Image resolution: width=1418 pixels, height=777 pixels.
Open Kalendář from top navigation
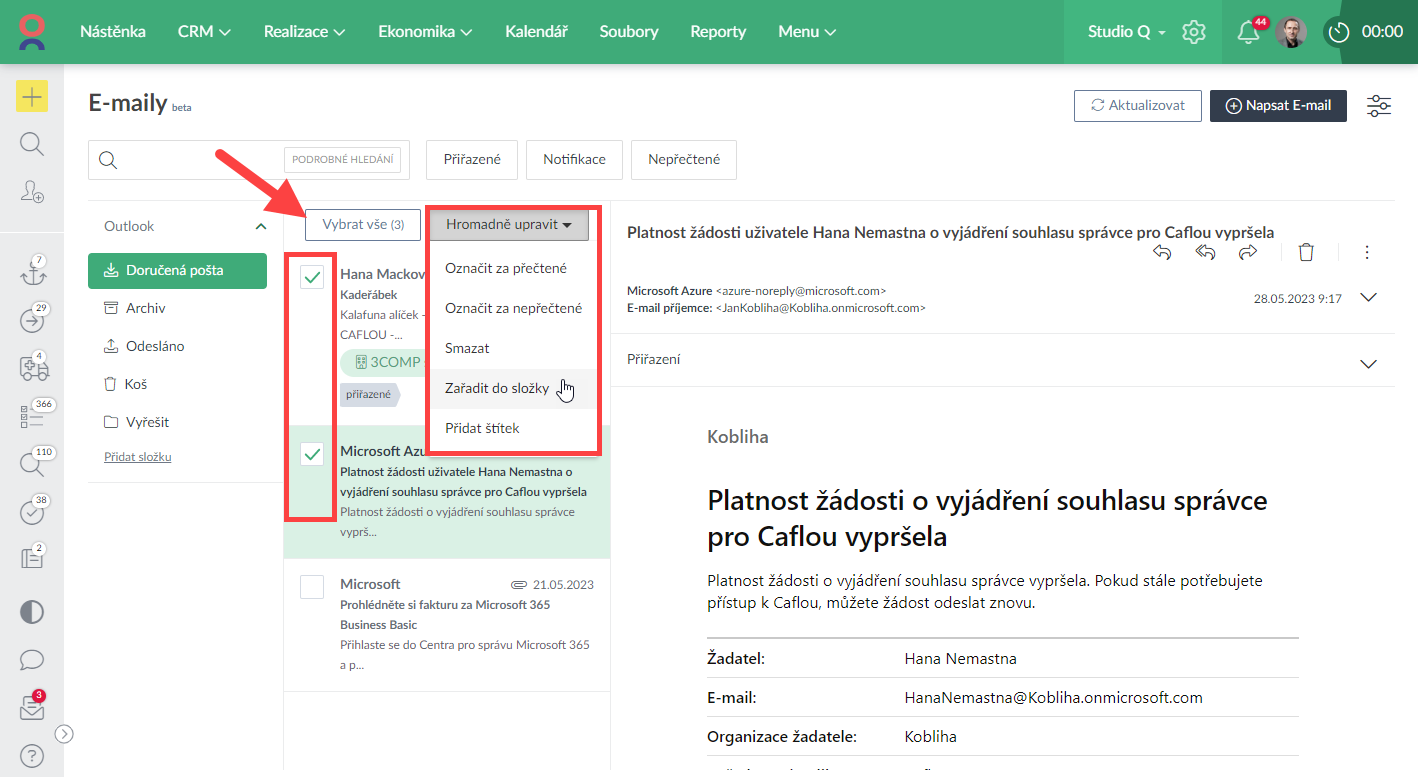click(x=536, y=32)
